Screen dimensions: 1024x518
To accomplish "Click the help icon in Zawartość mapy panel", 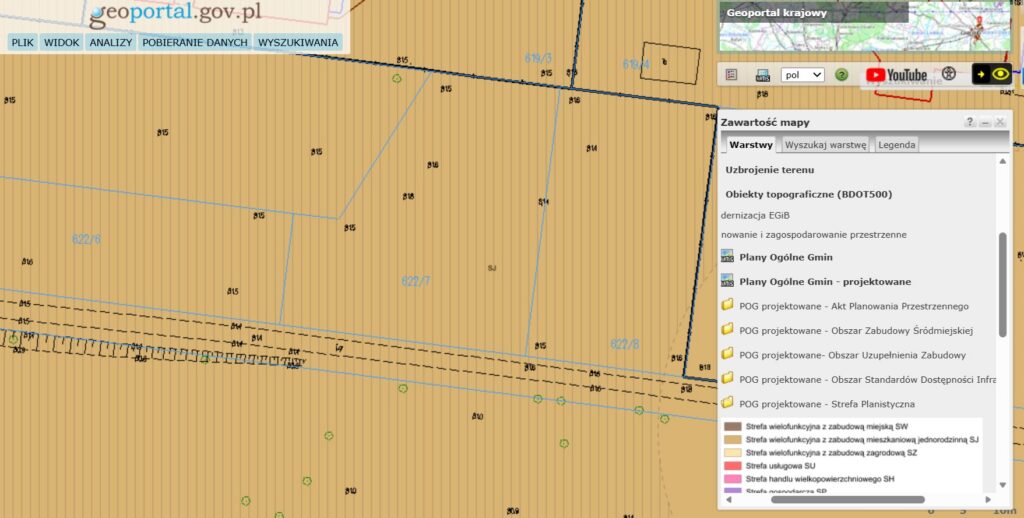I will point(969,122).
